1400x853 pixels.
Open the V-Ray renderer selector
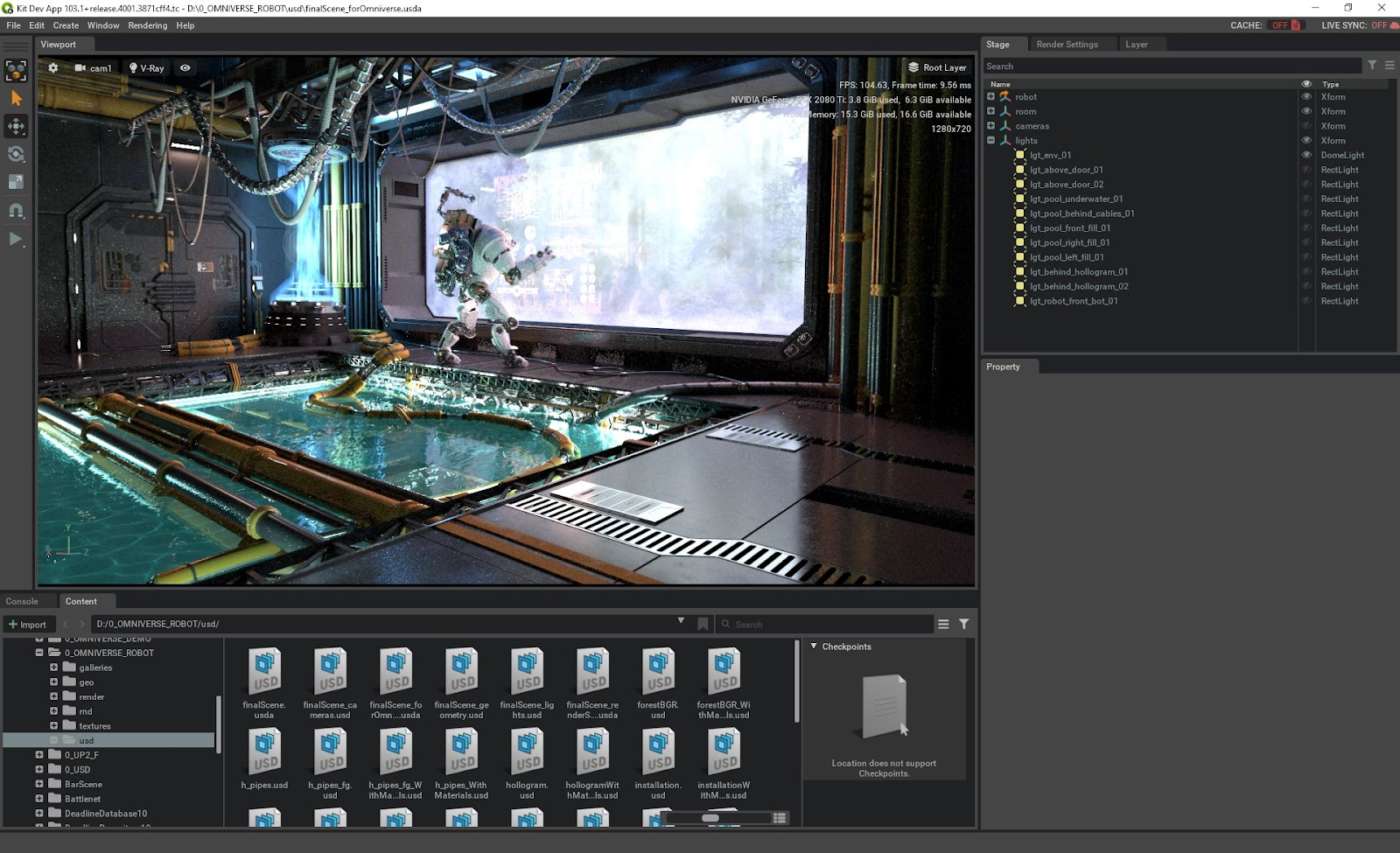coord(147,68)
